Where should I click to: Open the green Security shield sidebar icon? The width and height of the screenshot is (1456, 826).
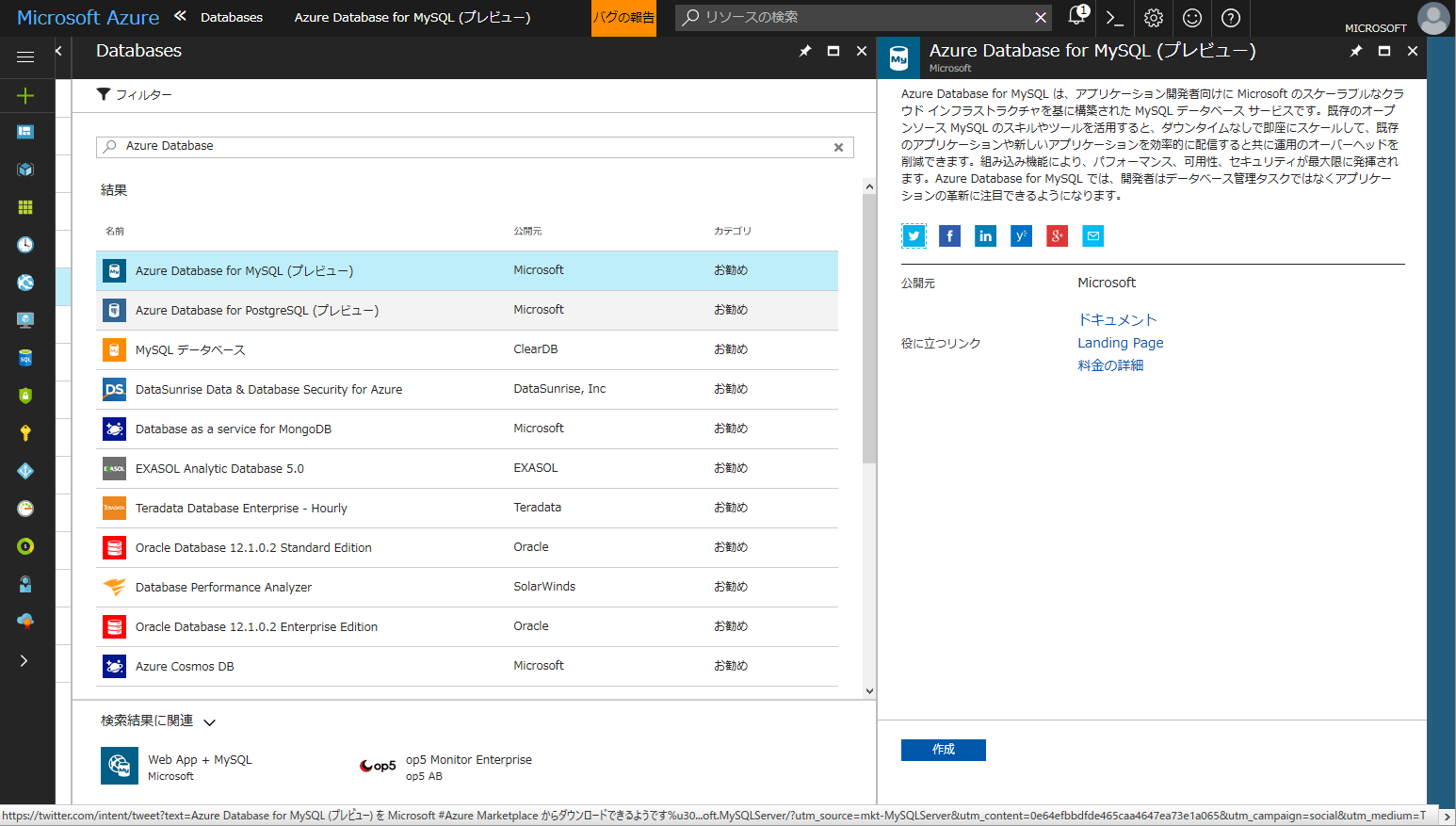[25, 396]
